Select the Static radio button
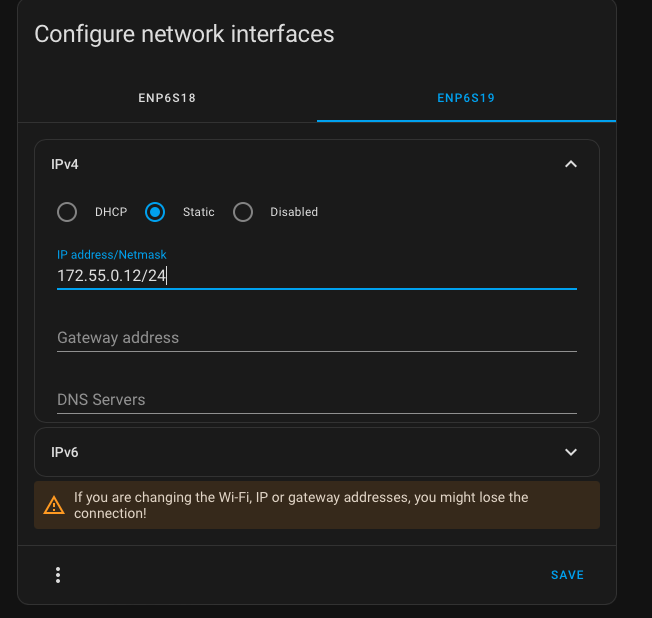Viewport: 652px width, 618px height. point(155,212)
